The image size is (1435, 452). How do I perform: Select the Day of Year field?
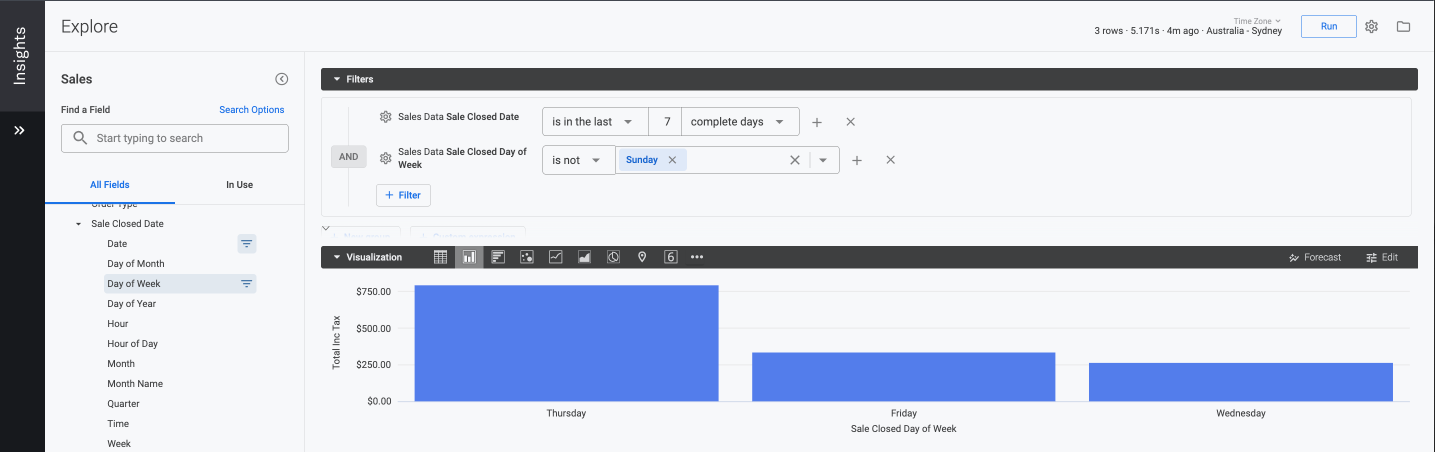pyautogui.click(x=132, y=304)
